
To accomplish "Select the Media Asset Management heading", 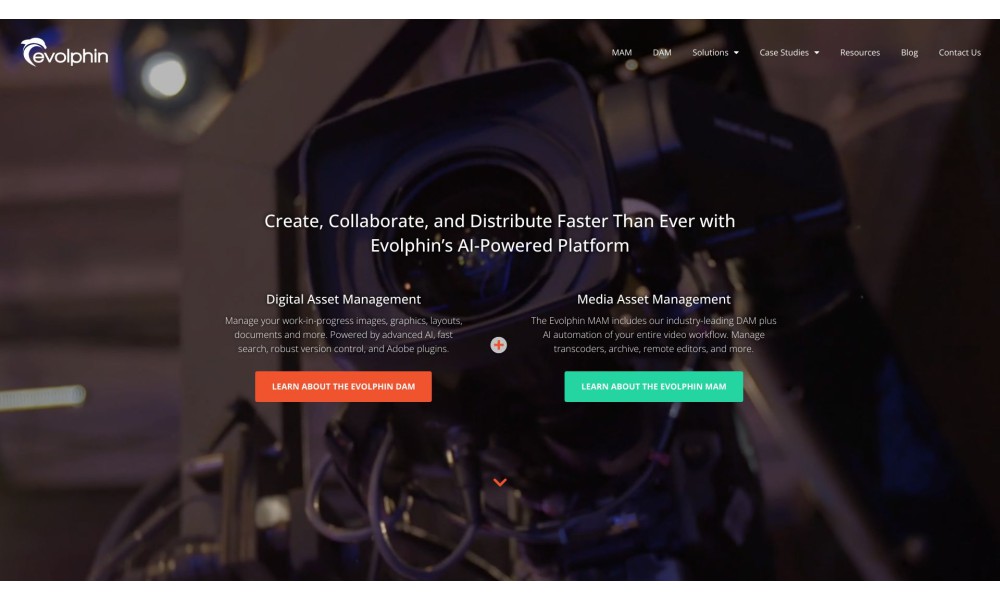I will pos(654,299).
